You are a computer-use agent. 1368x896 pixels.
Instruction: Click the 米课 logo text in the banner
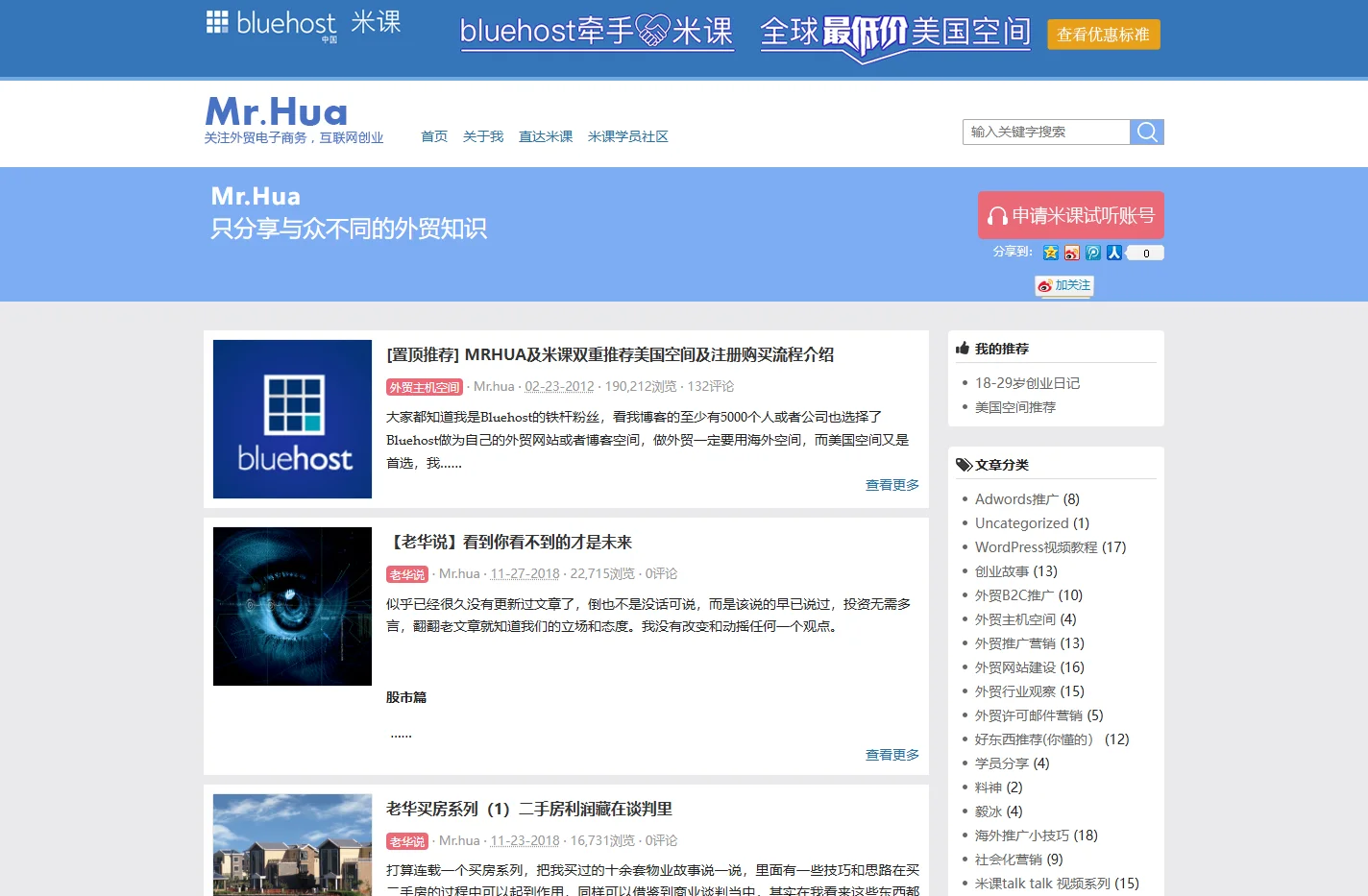click(376, 22)
